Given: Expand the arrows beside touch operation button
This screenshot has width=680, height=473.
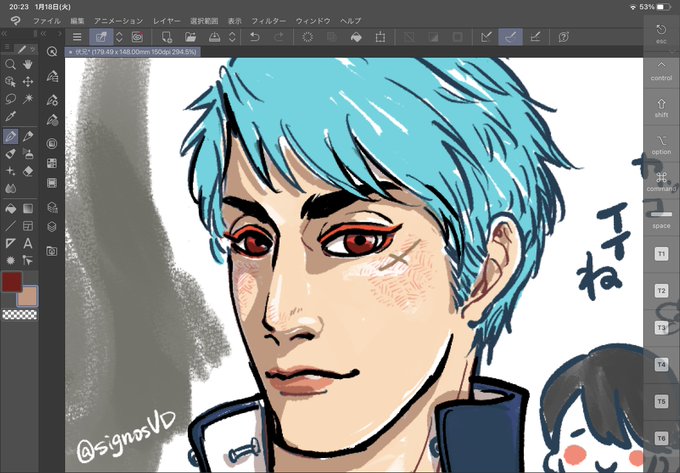Looking at the screenshot, I should point(119,37).
